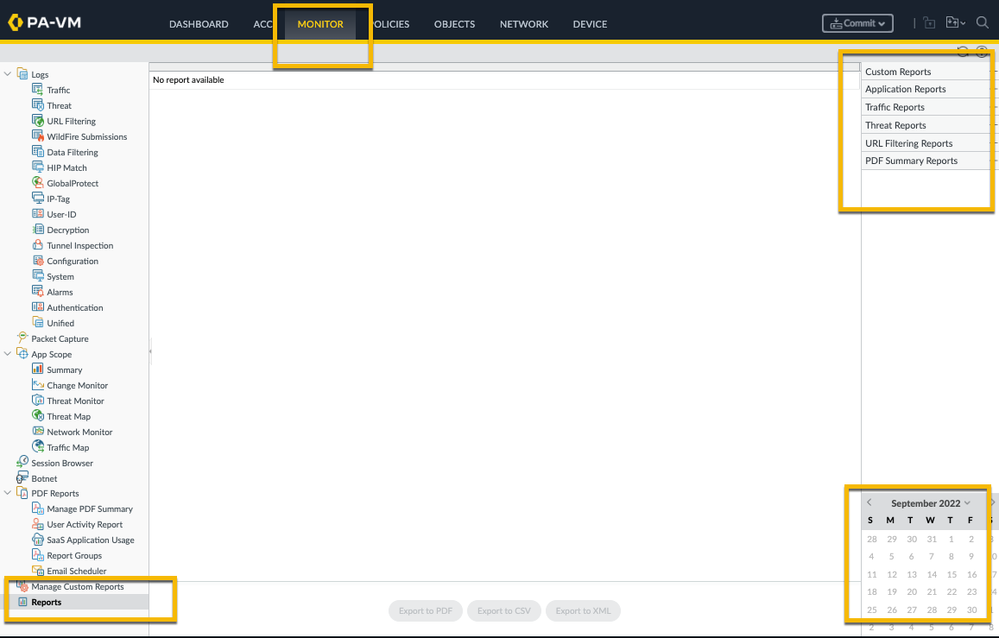Screen dimensions: 999x638
Task: Open the IP-Tag log icon
Action: tap(38, 198)
